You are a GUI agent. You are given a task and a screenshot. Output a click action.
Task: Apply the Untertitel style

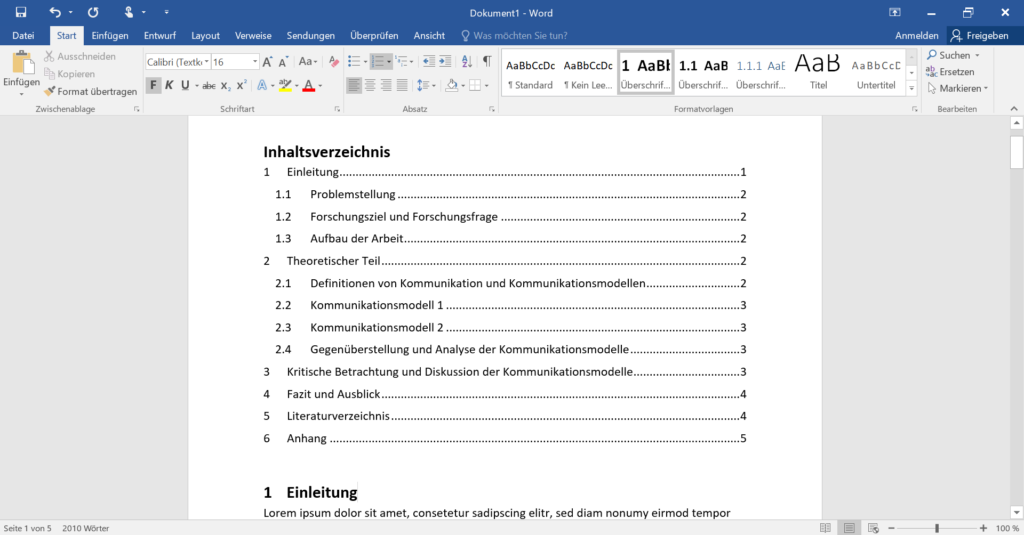(876, 73)
